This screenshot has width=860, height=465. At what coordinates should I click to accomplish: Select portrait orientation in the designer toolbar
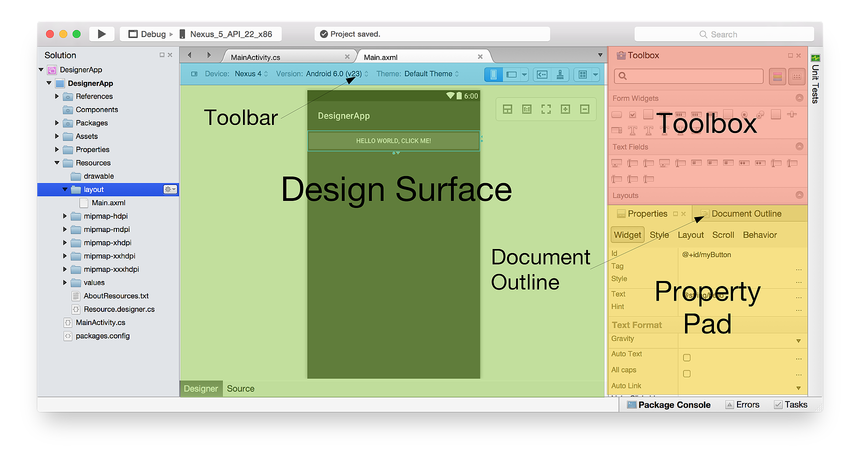pyautogui.click(x=493, y=75)
